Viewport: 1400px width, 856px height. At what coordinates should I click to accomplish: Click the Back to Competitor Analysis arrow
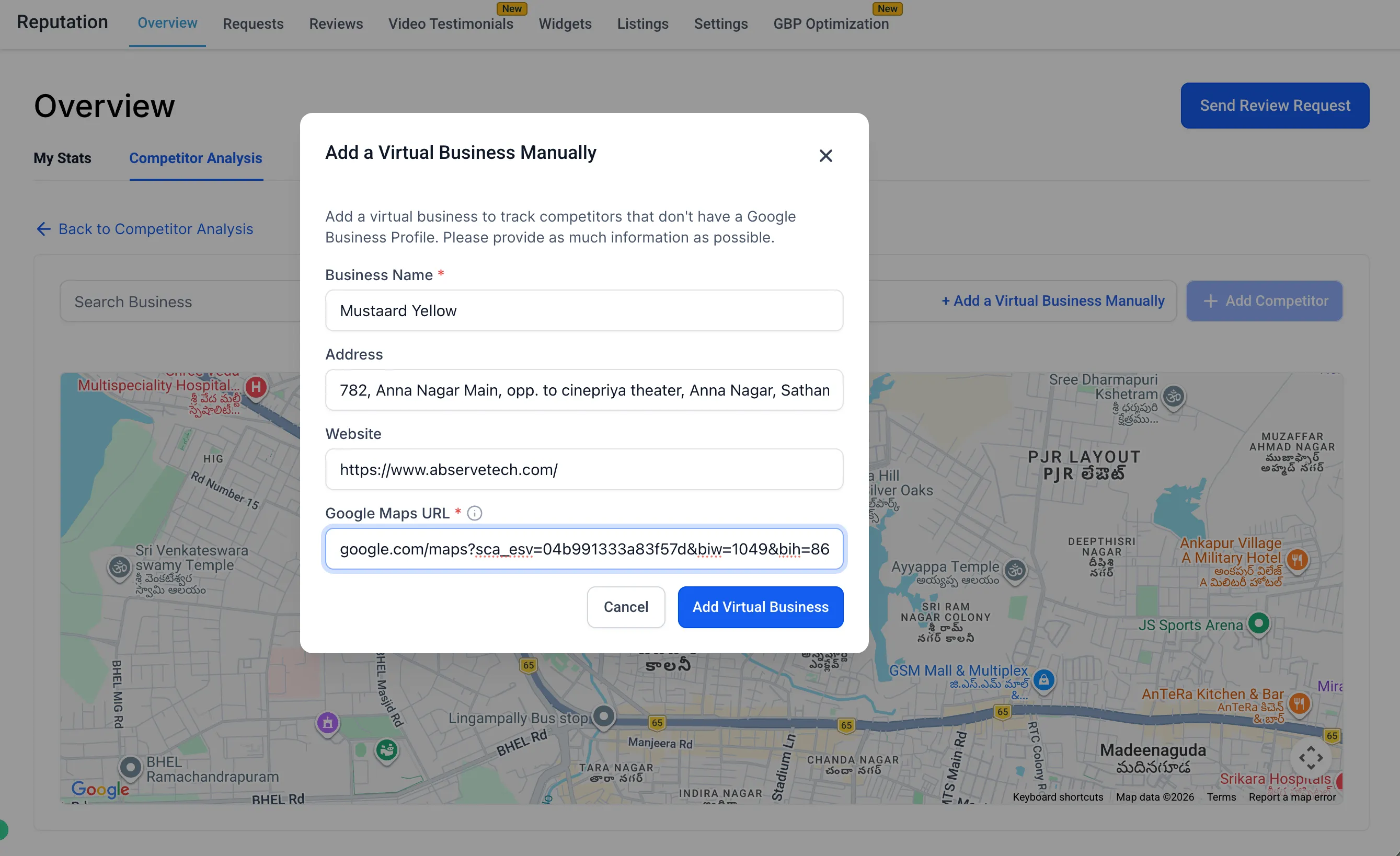[44, 229]
